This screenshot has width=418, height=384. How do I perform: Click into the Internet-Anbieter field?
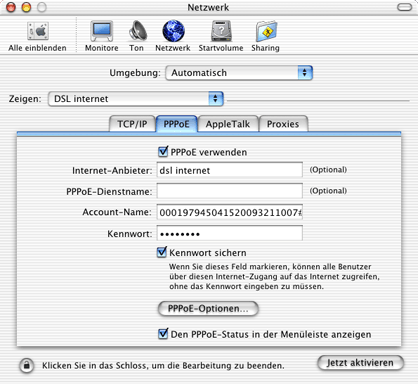230,170
